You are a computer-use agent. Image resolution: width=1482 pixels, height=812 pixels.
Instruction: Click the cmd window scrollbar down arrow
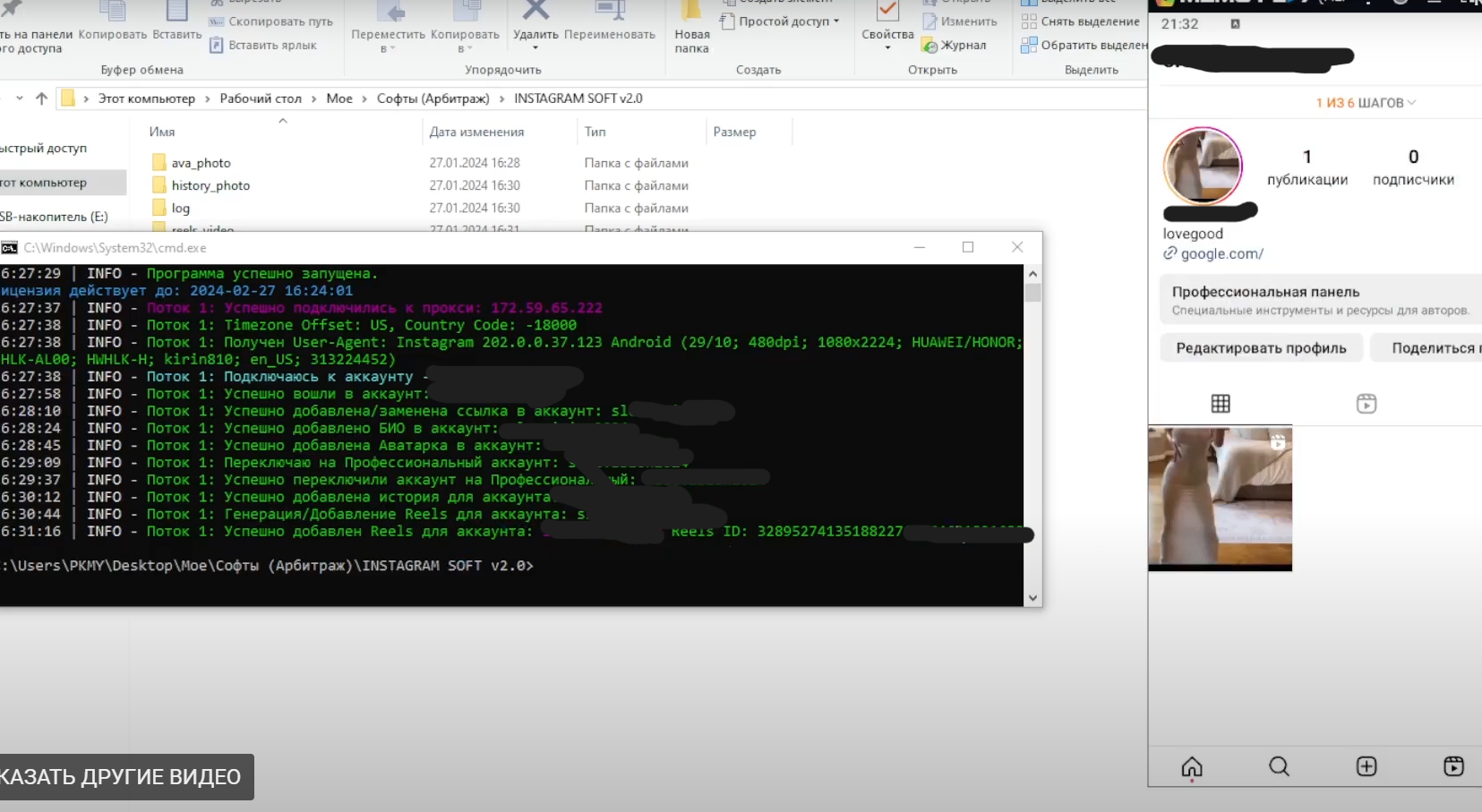(1032, 597)
